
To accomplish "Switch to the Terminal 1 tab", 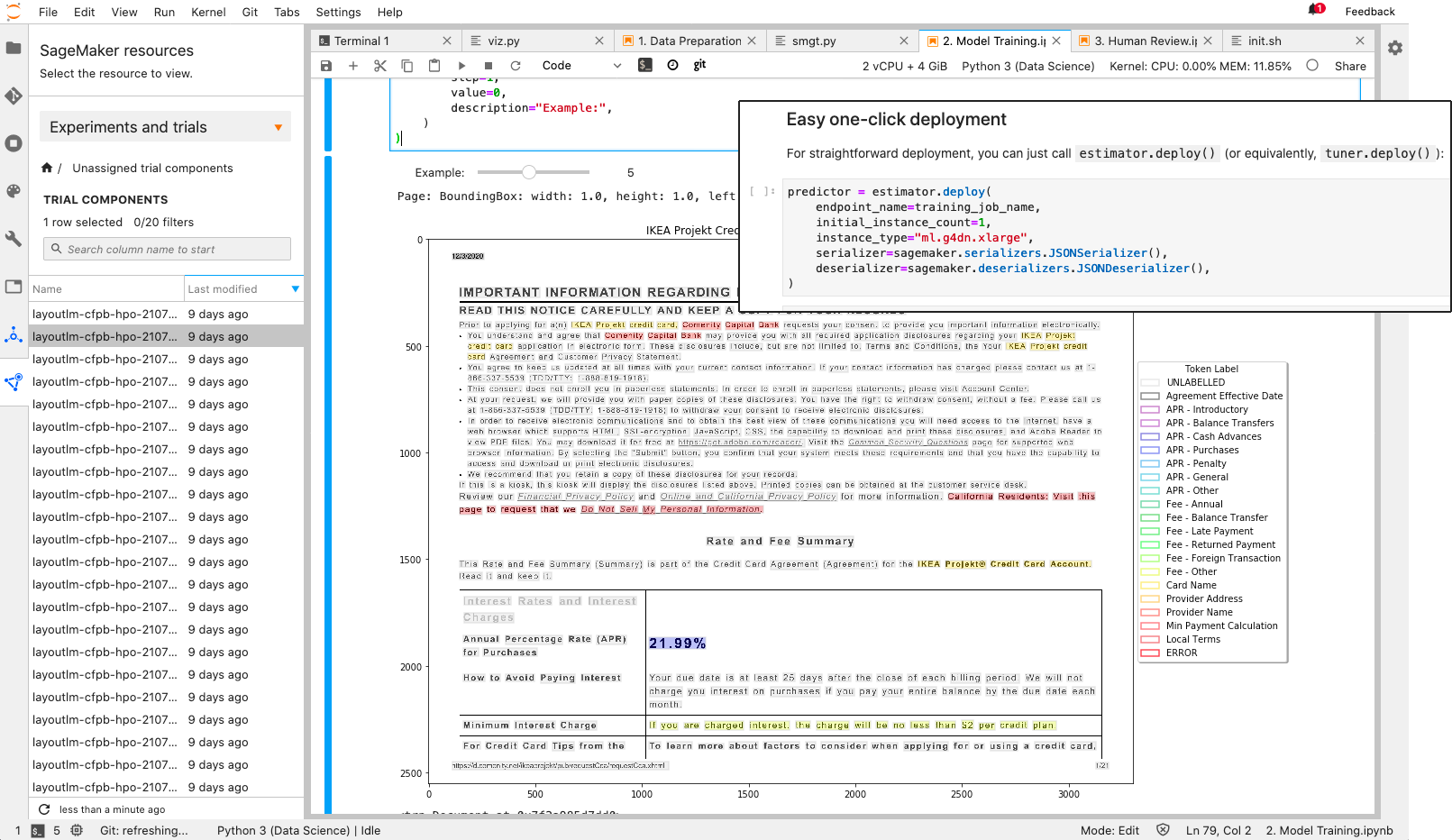I will click(x=386, y=41).
